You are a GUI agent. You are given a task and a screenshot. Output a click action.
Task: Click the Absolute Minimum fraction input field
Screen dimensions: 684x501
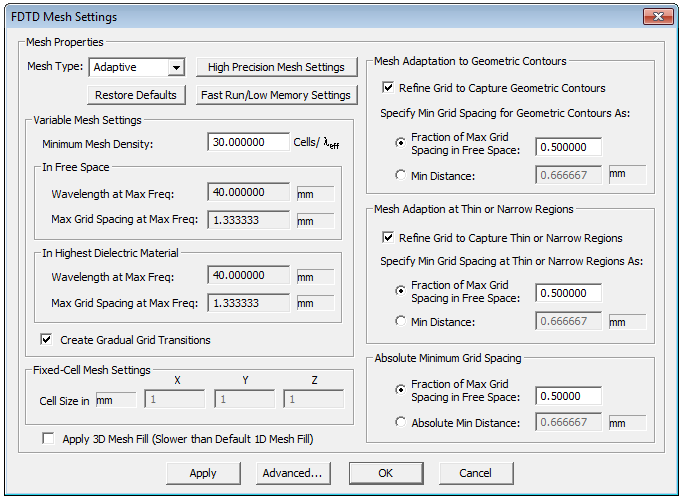(568, 395)
